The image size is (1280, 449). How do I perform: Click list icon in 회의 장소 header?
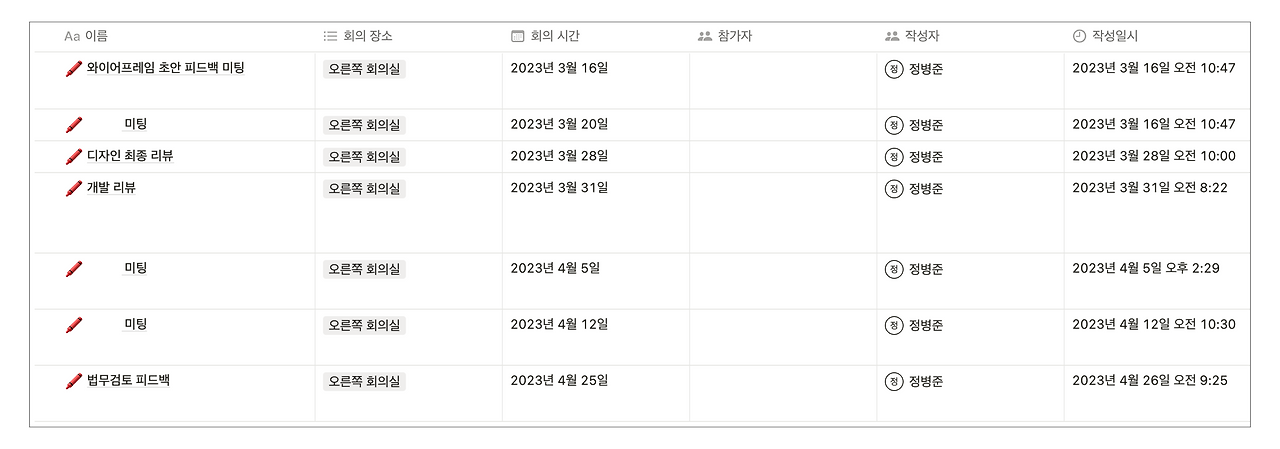[330, 36]
